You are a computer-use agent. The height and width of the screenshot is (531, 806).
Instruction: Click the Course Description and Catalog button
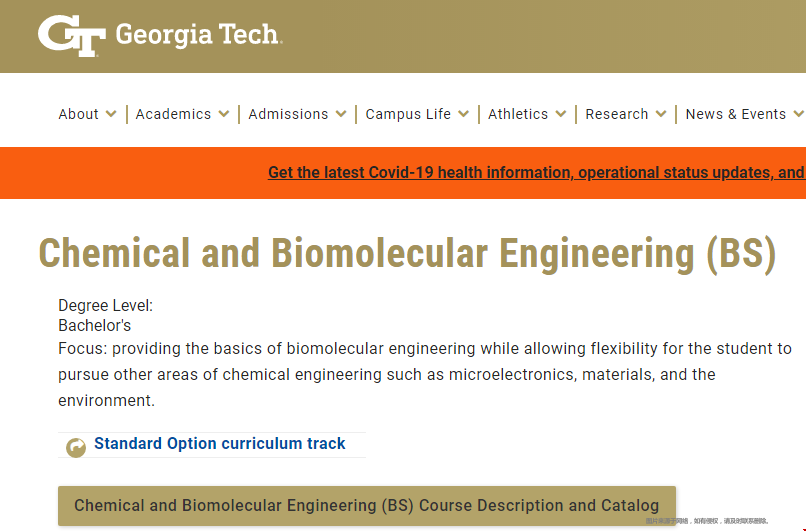(x=367, y=505)
